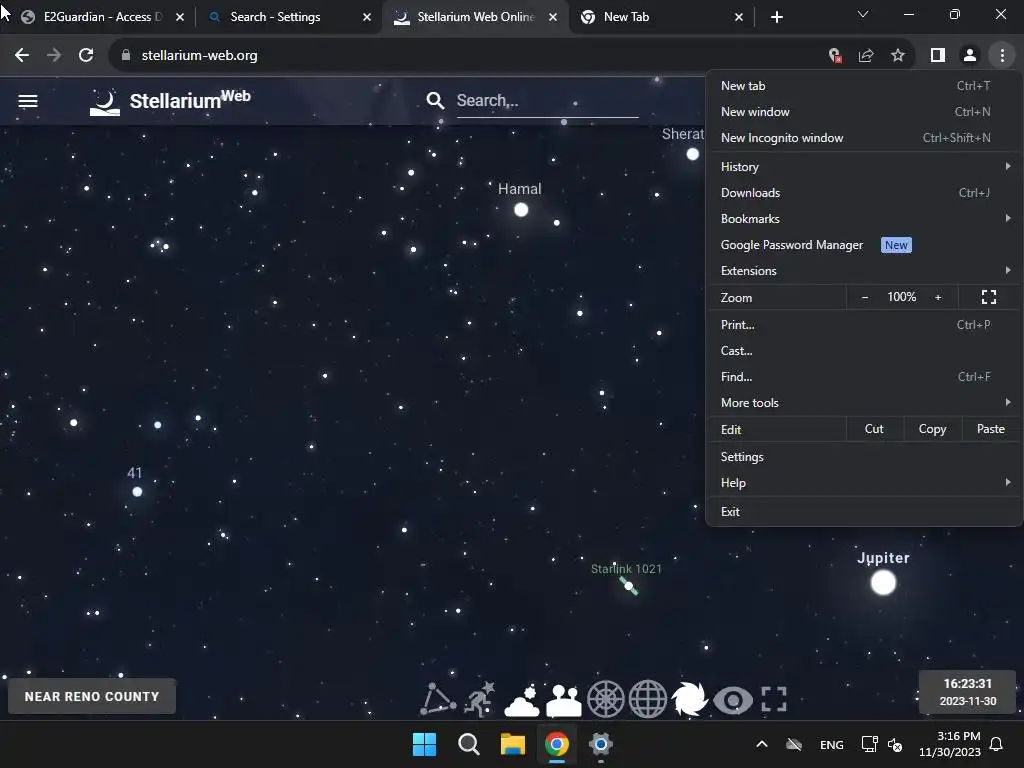Switch to the New Tab tab
1024x768 pixels.
tap(662, 17)
